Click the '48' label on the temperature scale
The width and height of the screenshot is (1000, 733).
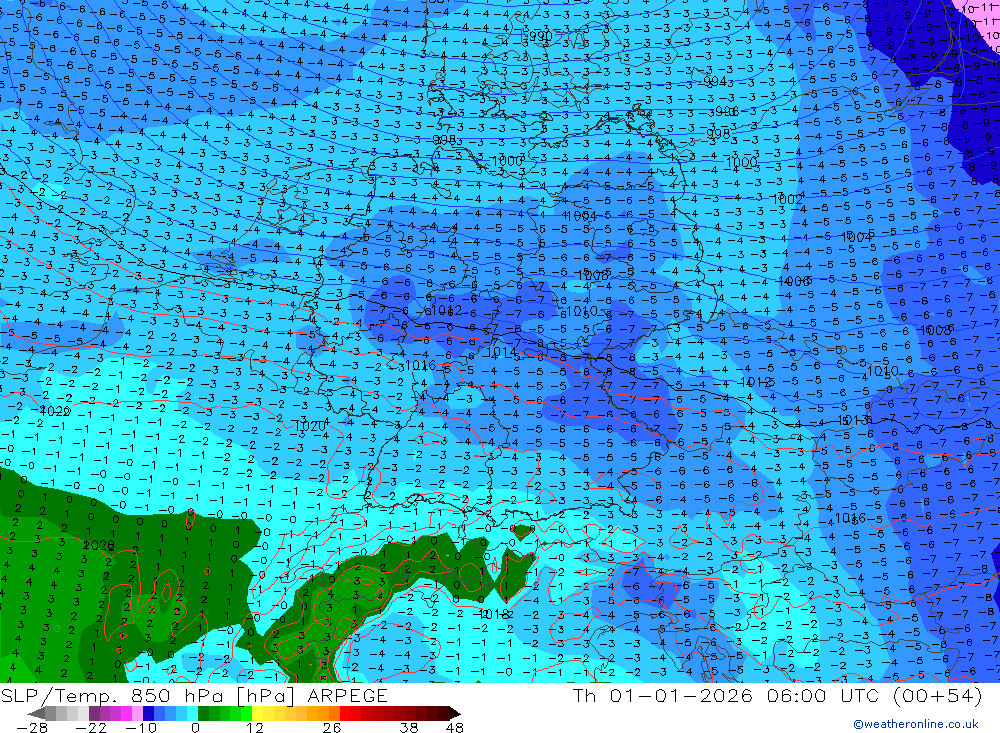tap(455, 727)
